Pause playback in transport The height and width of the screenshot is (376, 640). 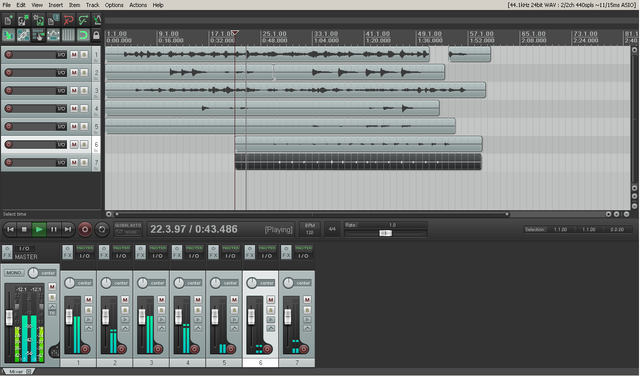[53, 229]
